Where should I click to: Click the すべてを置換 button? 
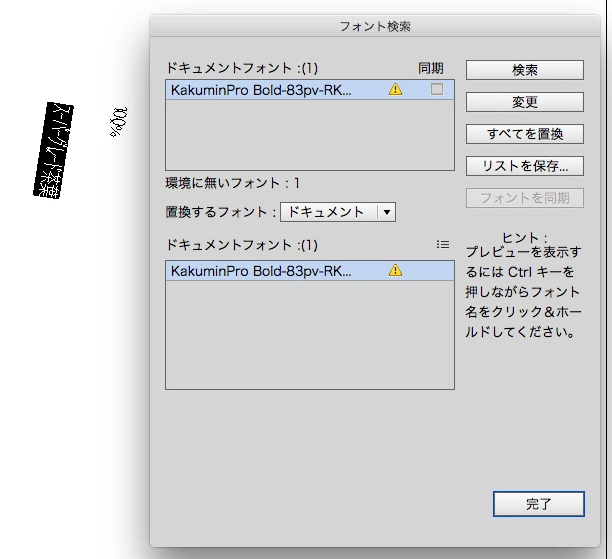(x=525, y=134)
